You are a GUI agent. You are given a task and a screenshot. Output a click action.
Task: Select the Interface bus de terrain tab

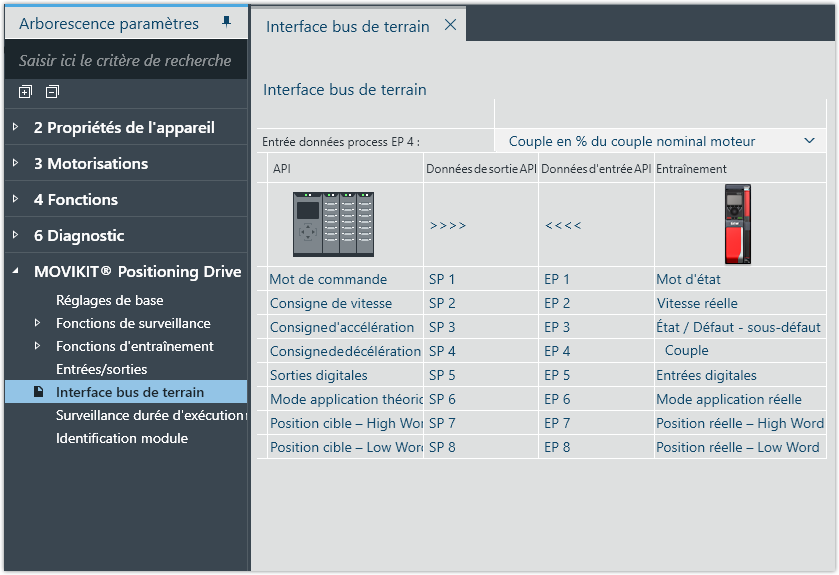pyautogui.click(x=347, y=27)
